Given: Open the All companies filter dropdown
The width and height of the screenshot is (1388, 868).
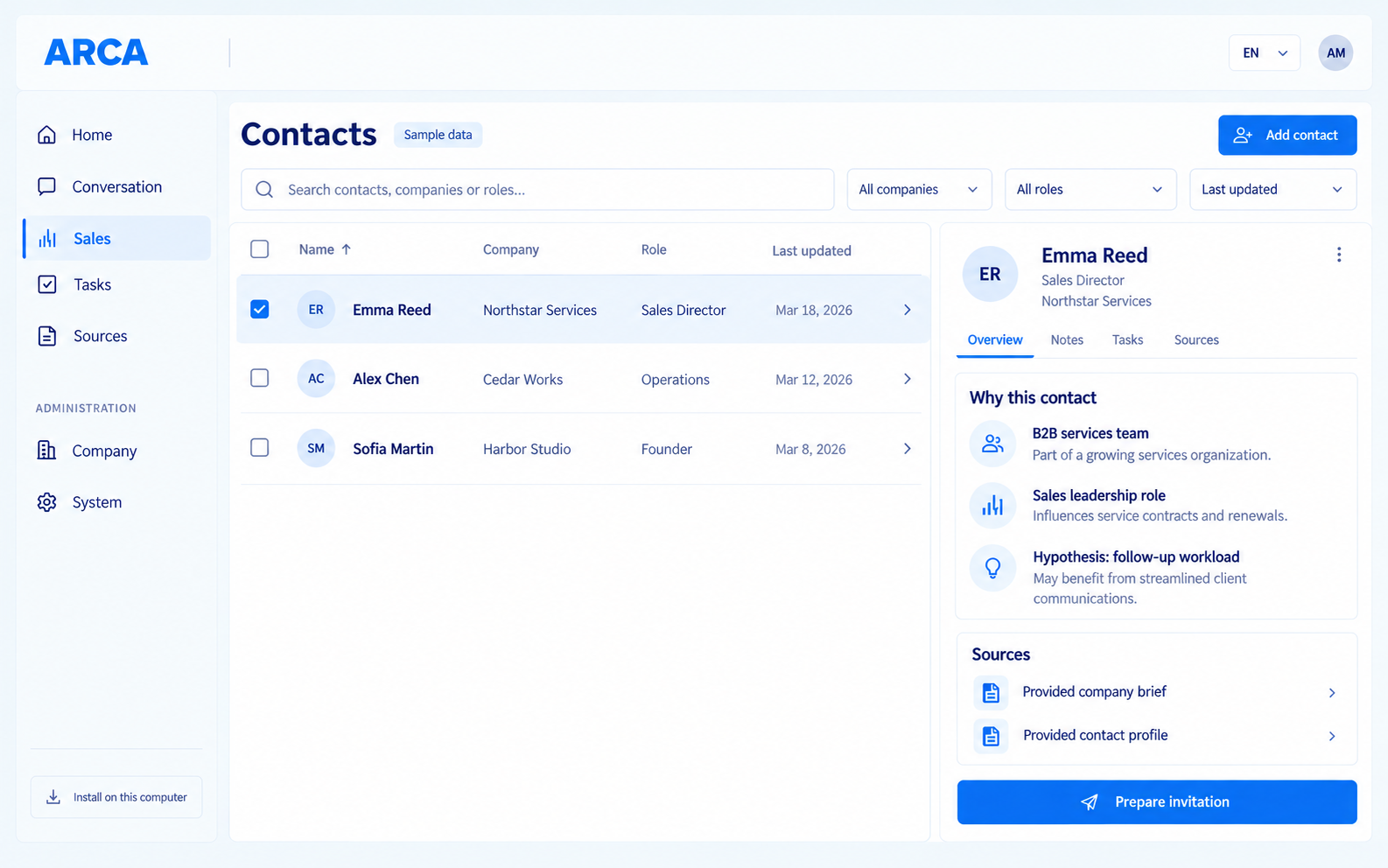Looking at the screenshot, I should [919, 190].
